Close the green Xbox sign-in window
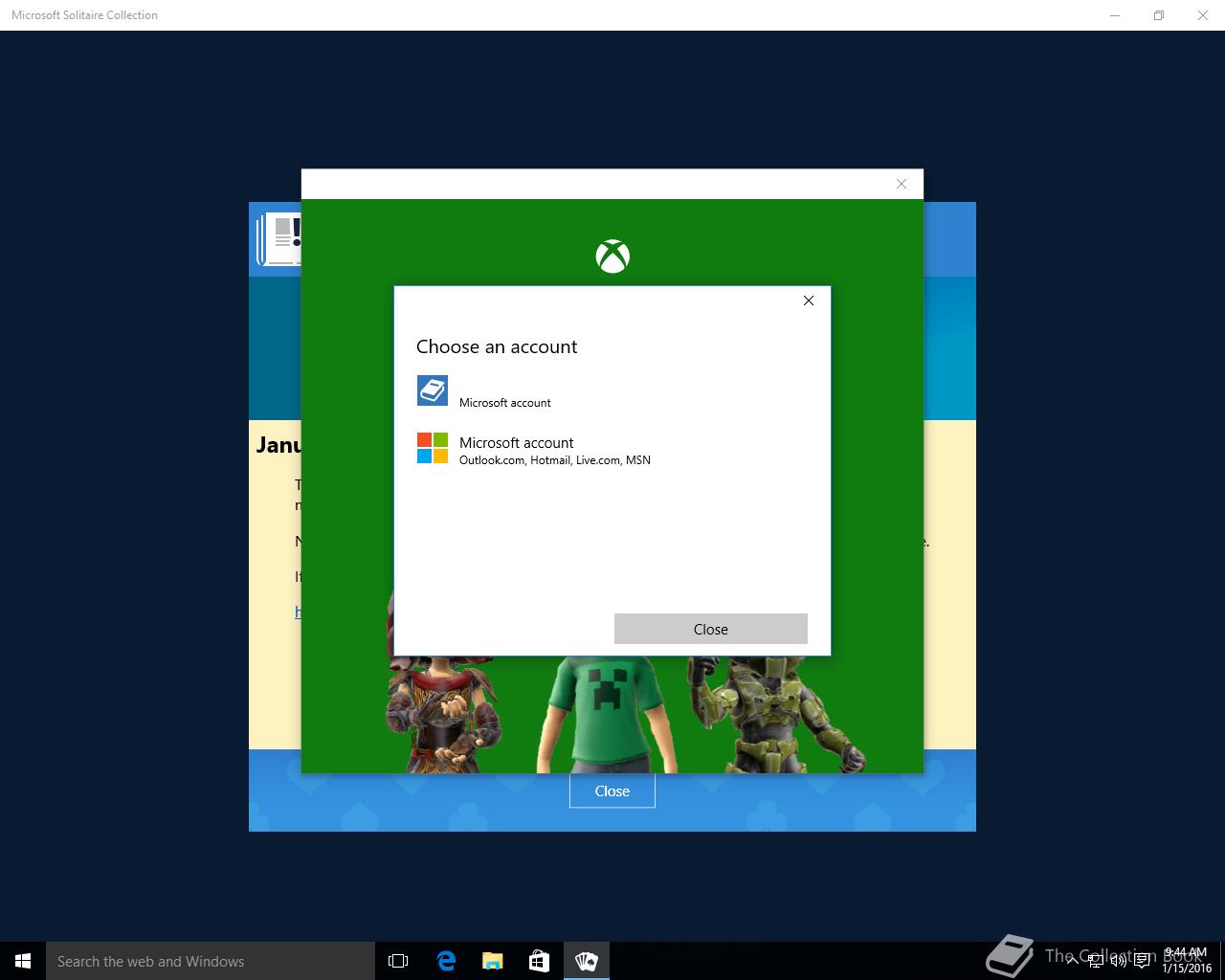Screen dimensions: 1225x980 click(901, 184)
